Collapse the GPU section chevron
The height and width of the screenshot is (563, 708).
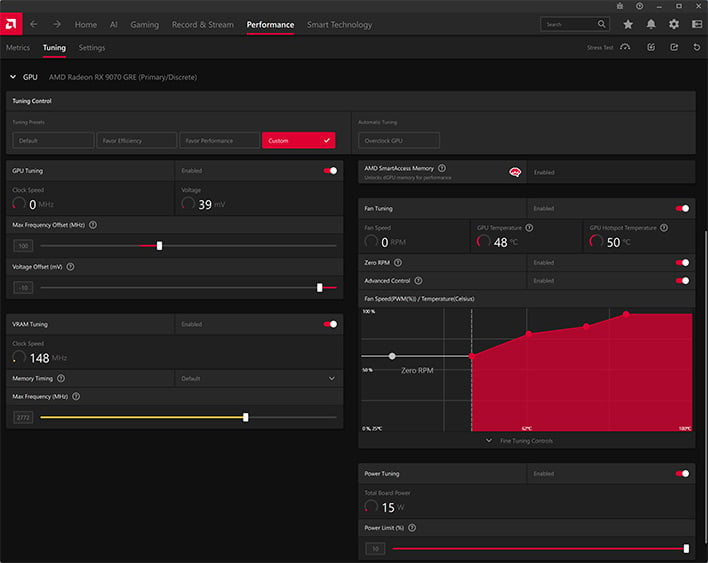(x=13, y=77)
